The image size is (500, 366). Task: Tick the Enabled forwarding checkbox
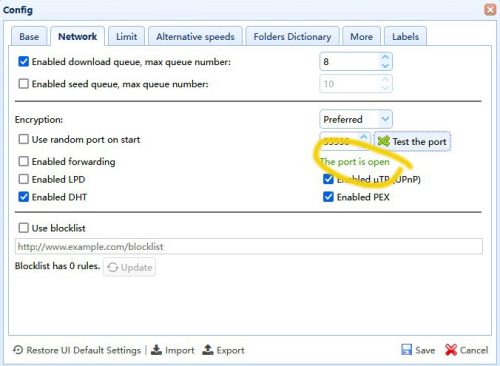click(23, 161)
